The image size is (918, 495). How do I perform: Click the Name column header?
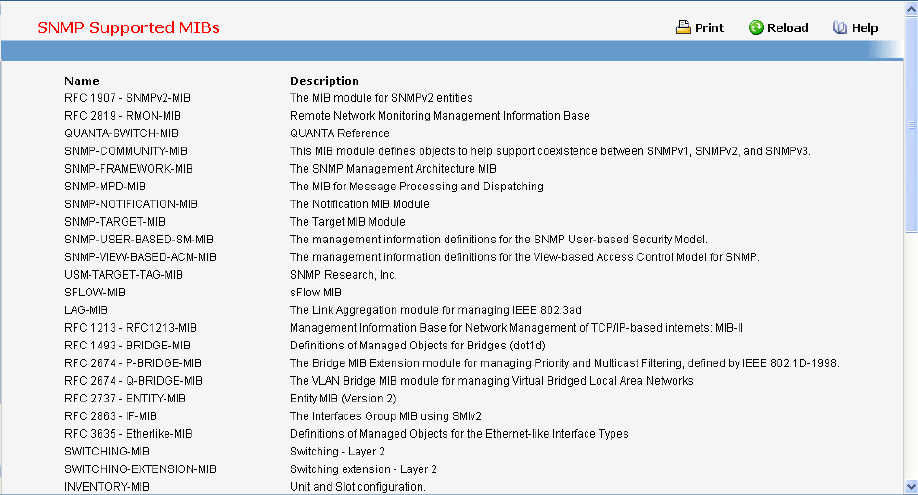pyautogui.click(x=82, y=81)
